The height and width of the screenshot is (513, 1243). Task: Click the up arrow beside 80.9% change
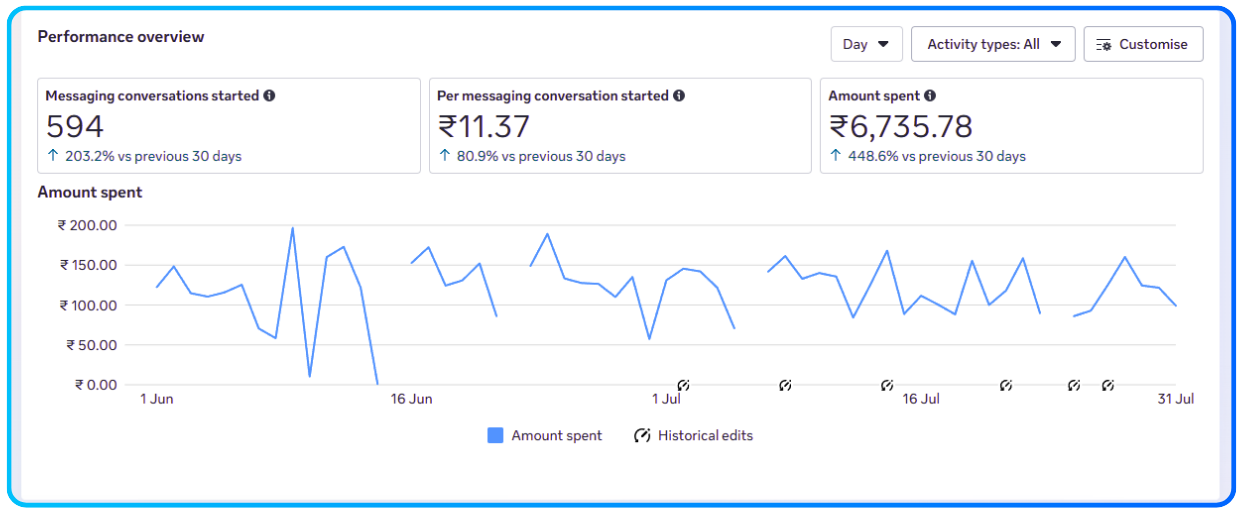tap(445, 156)
